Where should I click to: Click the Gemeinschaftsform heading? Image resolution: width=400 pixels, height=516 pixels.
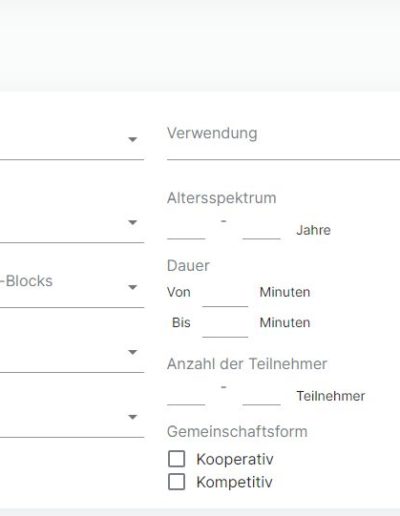(x=237, y=432)
